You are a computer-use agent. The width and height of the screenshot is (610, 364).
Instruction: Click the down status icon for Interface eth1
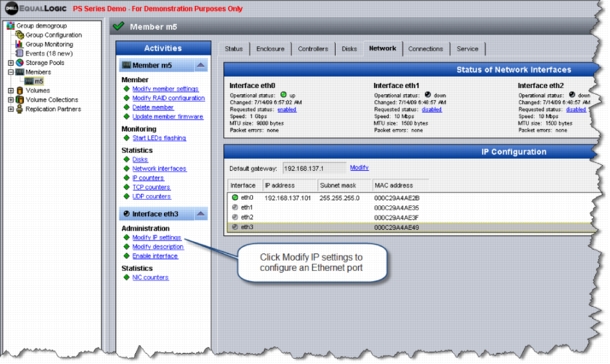(x=428, y=94)
